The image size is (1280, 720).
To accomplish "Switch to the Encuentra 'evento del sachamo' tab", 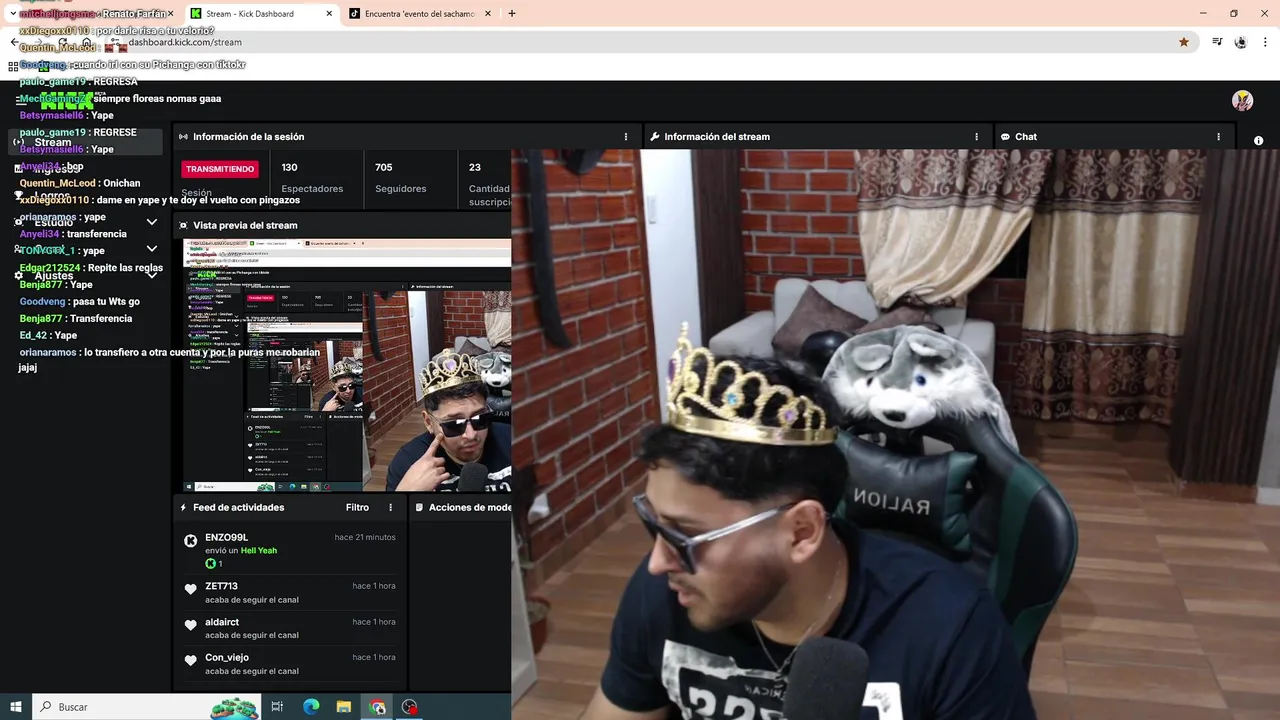I will [420, 14].
